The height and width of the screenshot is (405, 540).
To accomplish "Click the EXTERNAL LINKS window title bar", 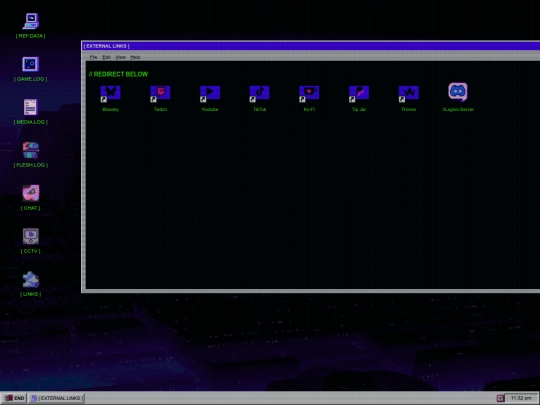I will point(311,46).
